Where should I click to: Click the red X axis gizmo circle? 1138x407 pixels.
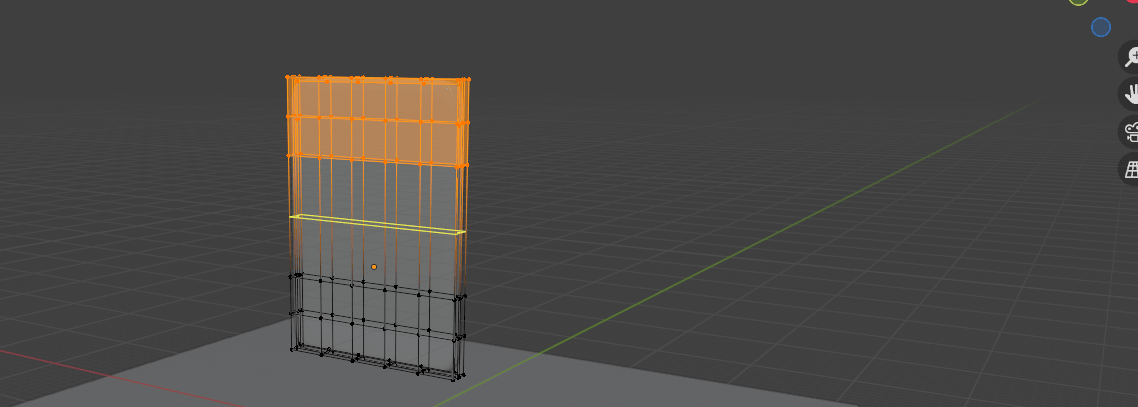pos(1132,2)
